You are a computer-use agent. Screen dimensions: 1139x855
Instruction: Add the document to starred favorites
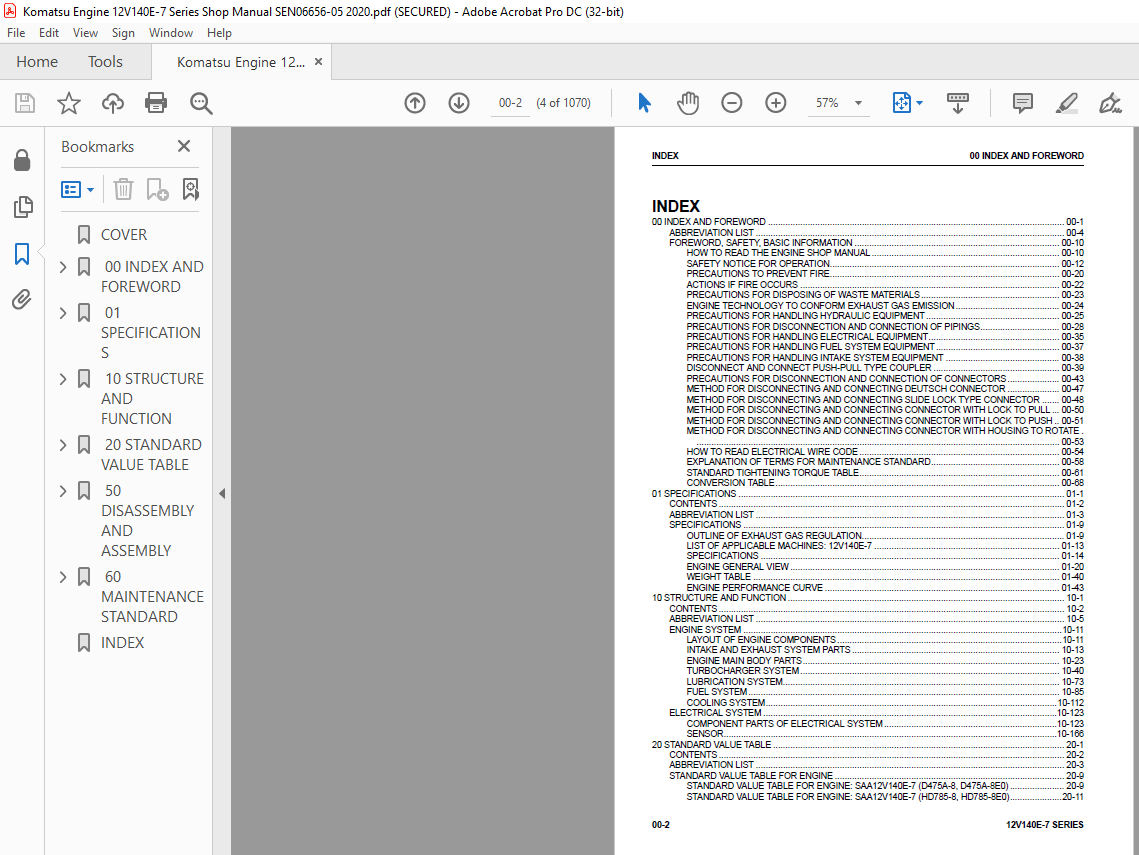69,103
